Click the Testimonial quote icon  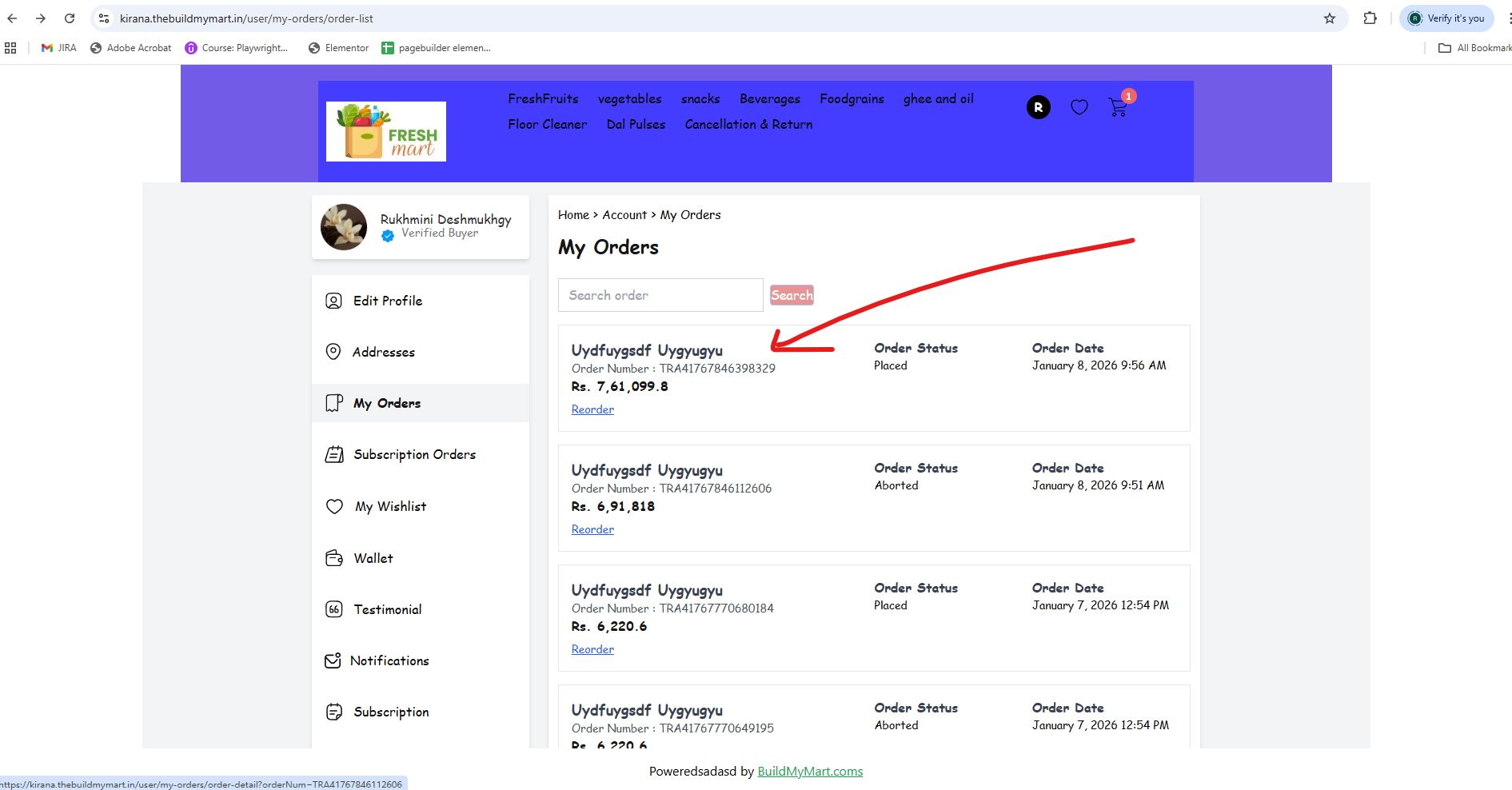334,609
